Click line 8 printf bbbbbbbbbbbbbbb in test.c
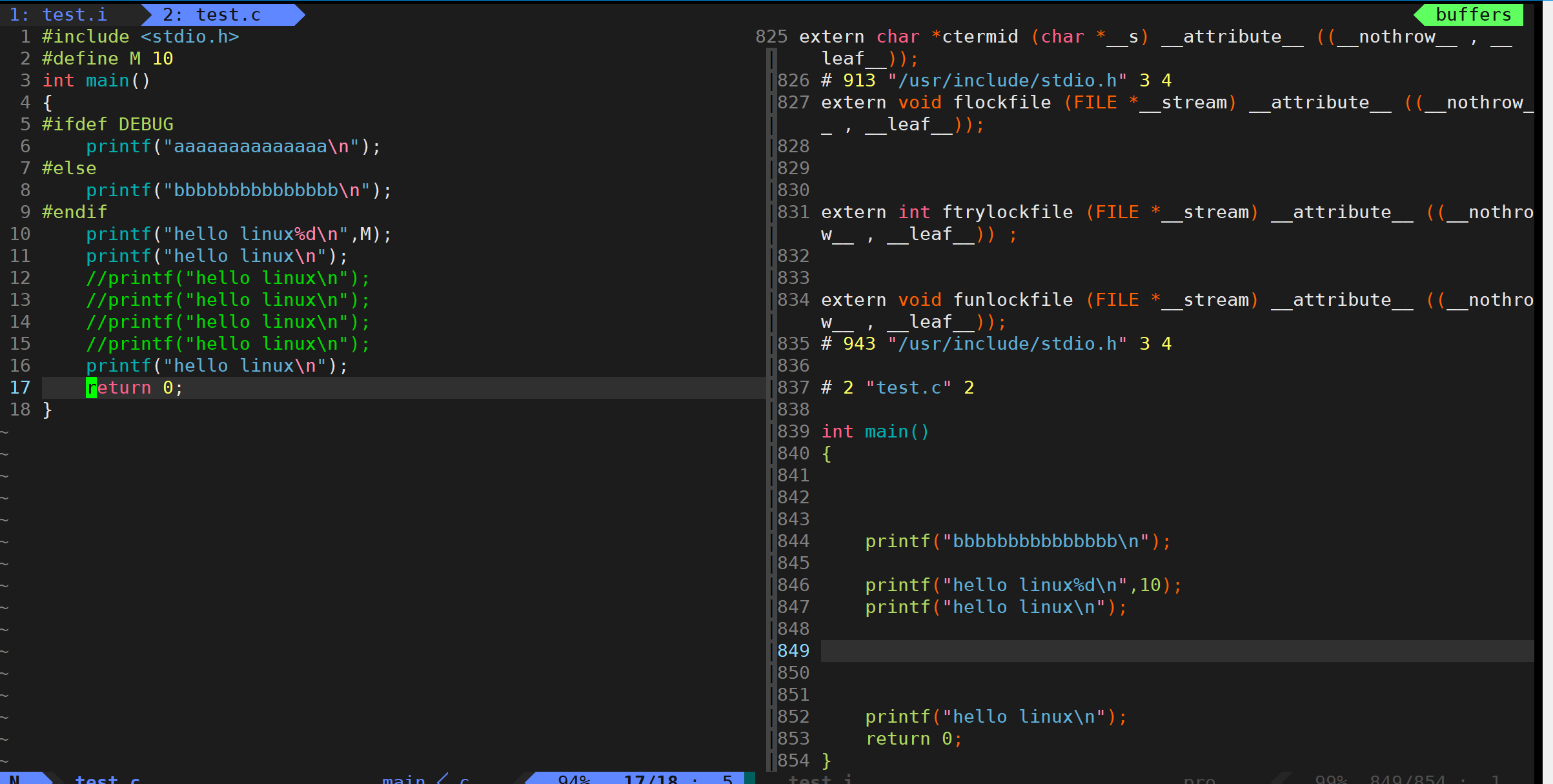This screenshot has width=1553, height=784. point(239,190)
